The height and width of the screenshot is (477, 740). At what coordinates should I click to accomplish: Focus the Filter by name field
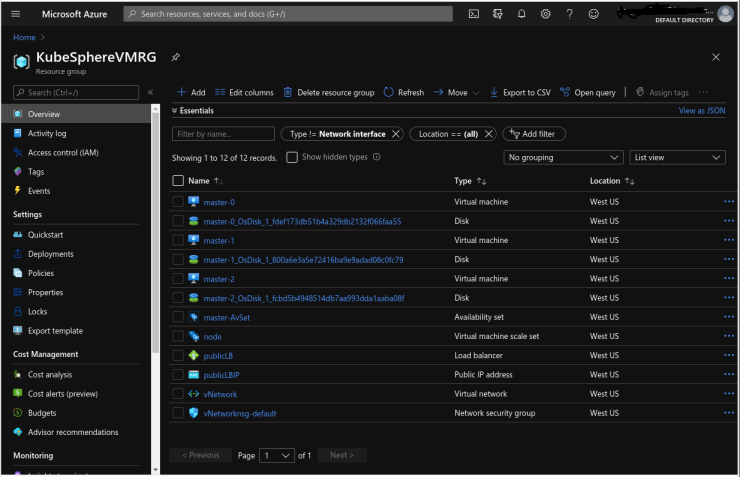tap(223, 134)
